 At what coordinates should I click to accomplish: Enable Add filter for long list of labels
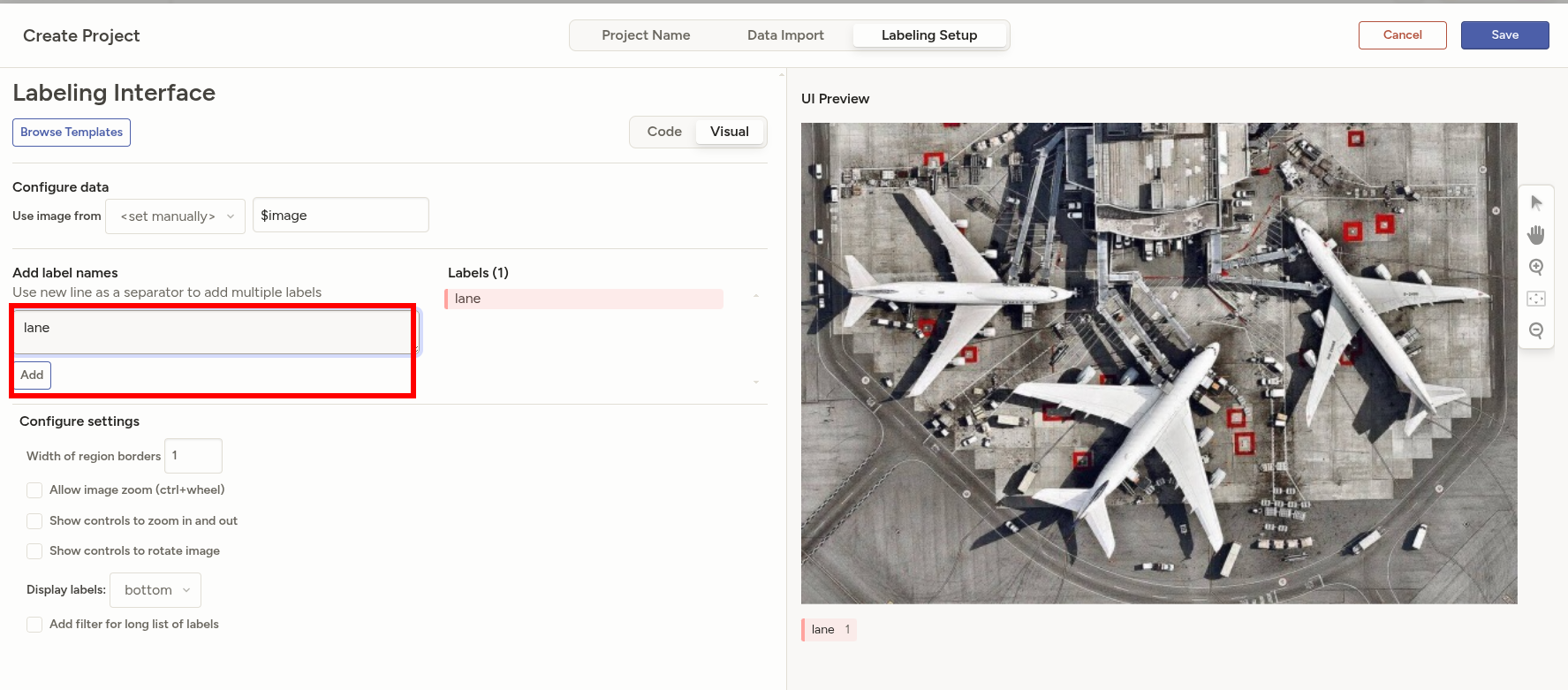[x=34, y=625]
